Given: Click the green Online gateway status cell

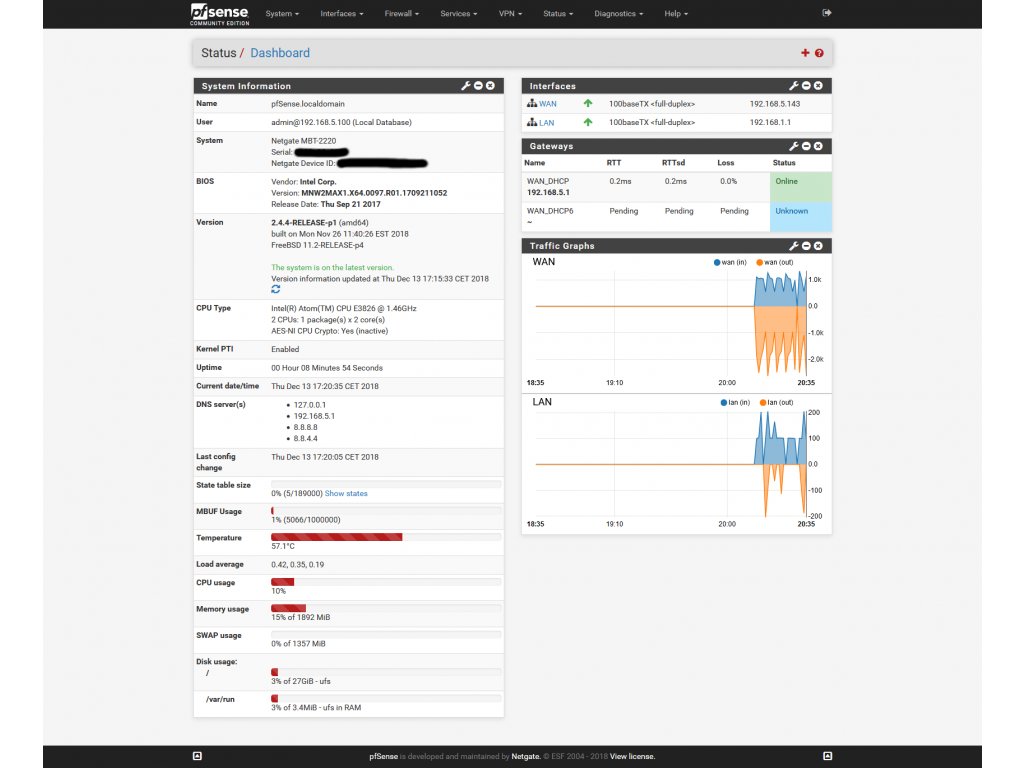Looking at the screenshot, I should pos(801,187).
